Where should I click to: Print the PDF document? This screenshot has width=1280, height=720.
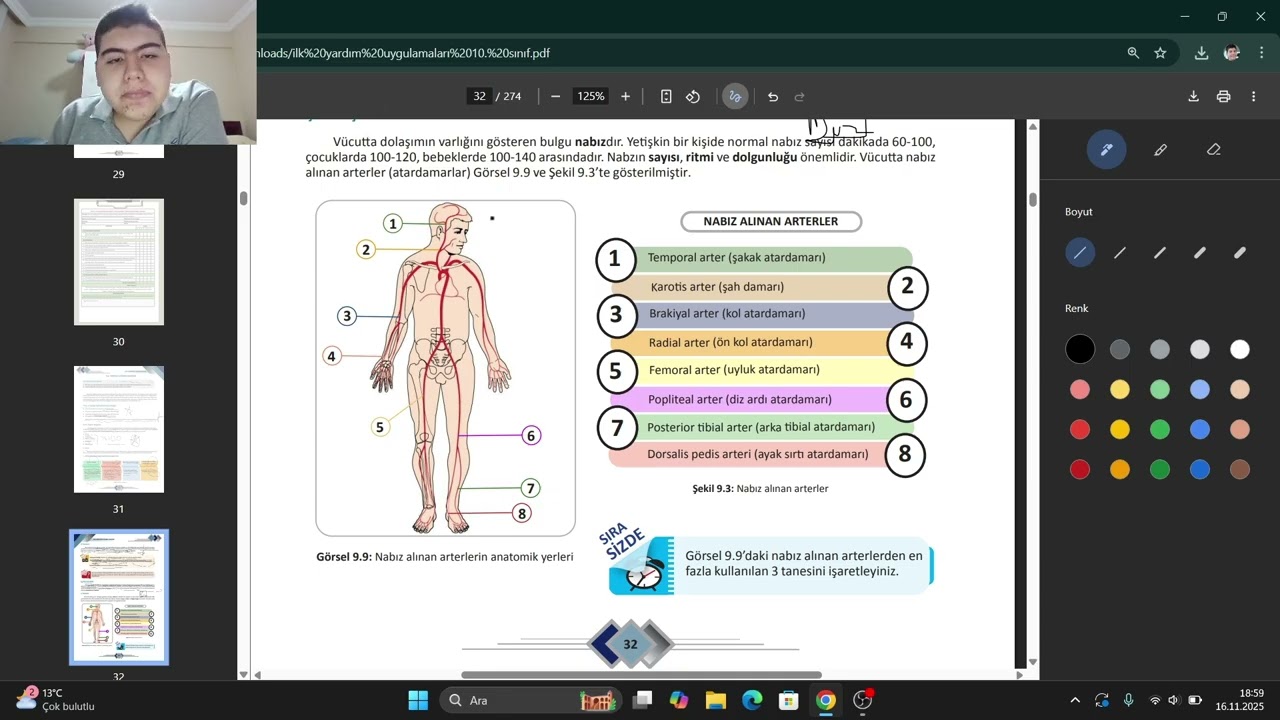click(1223, 96)
